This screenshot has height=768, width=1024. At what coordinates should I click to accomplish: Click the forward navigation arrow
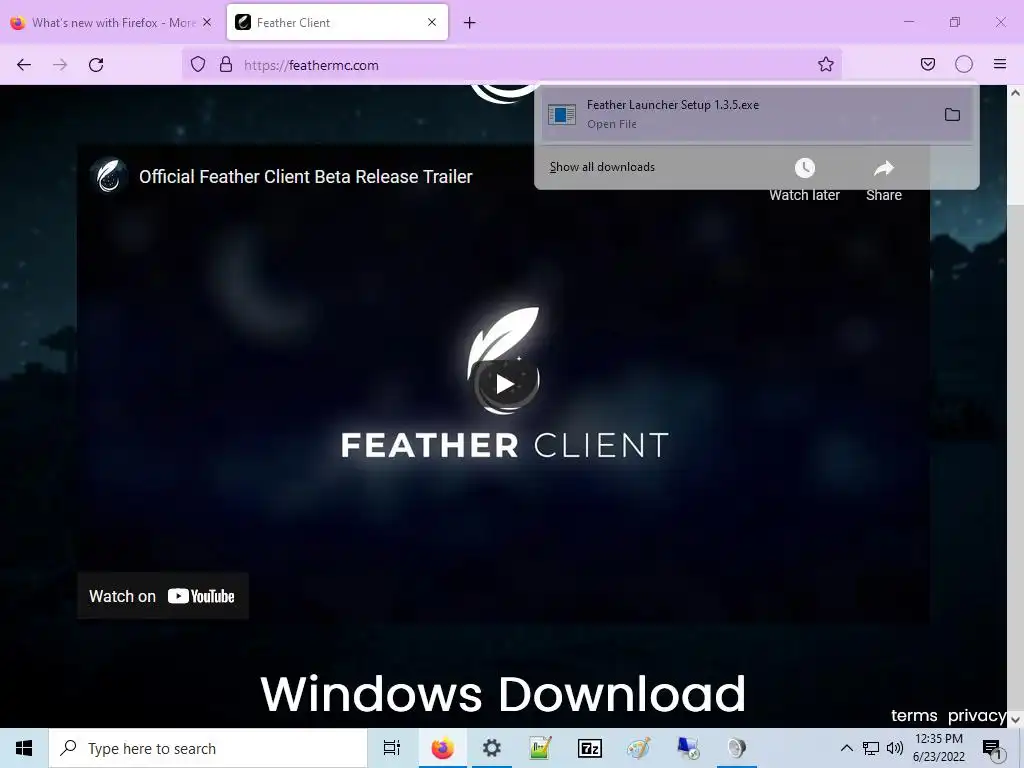coord(60,65)
